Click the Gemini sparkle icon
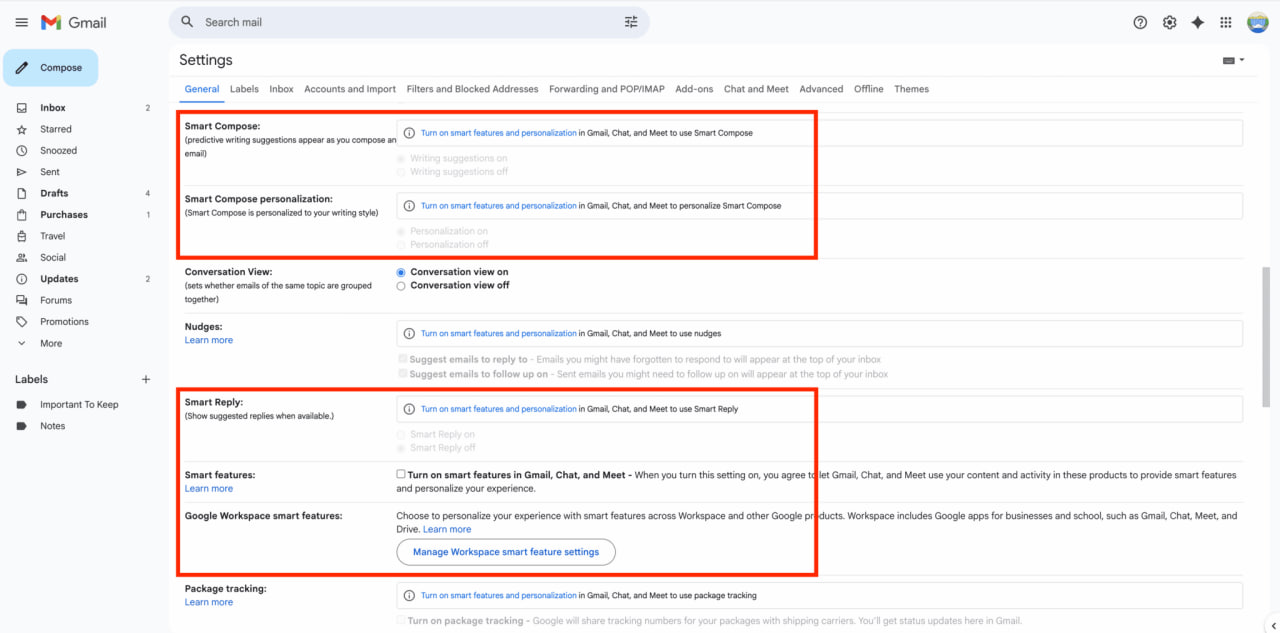1280x633 pixels. click(1197, 23)
